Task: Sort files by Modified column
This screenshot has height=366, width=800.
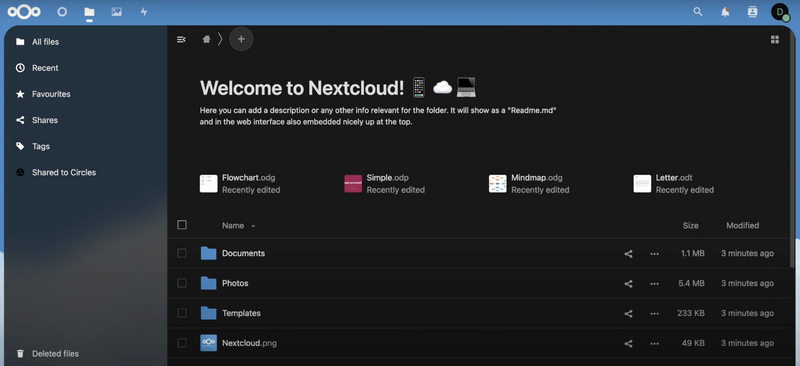Action: 742,226
